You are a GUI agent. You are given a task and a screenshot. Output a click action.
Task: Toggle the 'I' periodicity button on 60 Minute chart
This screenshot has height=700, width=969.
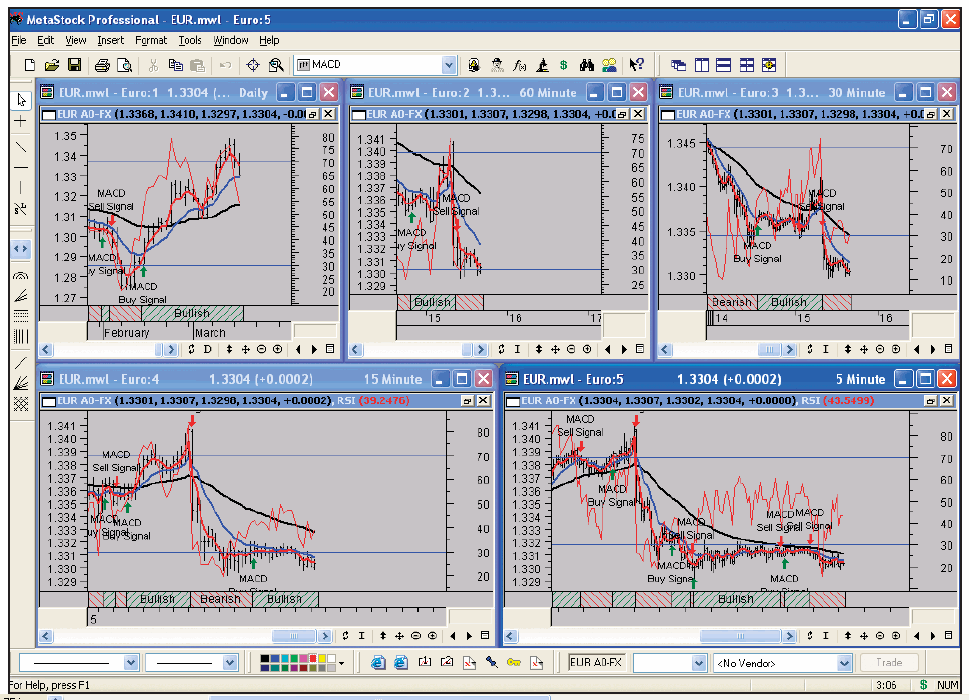click(x=517, y=350)
